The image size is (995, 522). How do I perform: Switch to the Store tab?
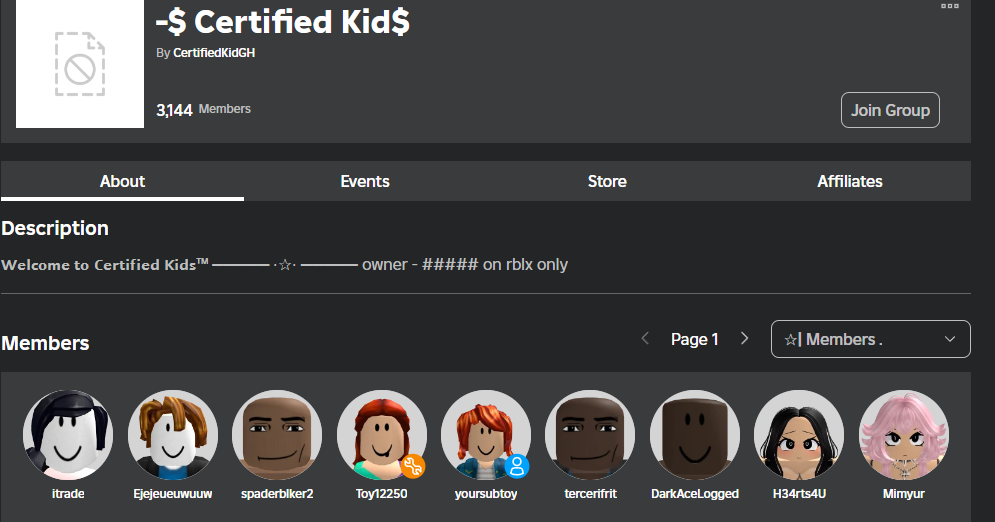coord(607,181)
